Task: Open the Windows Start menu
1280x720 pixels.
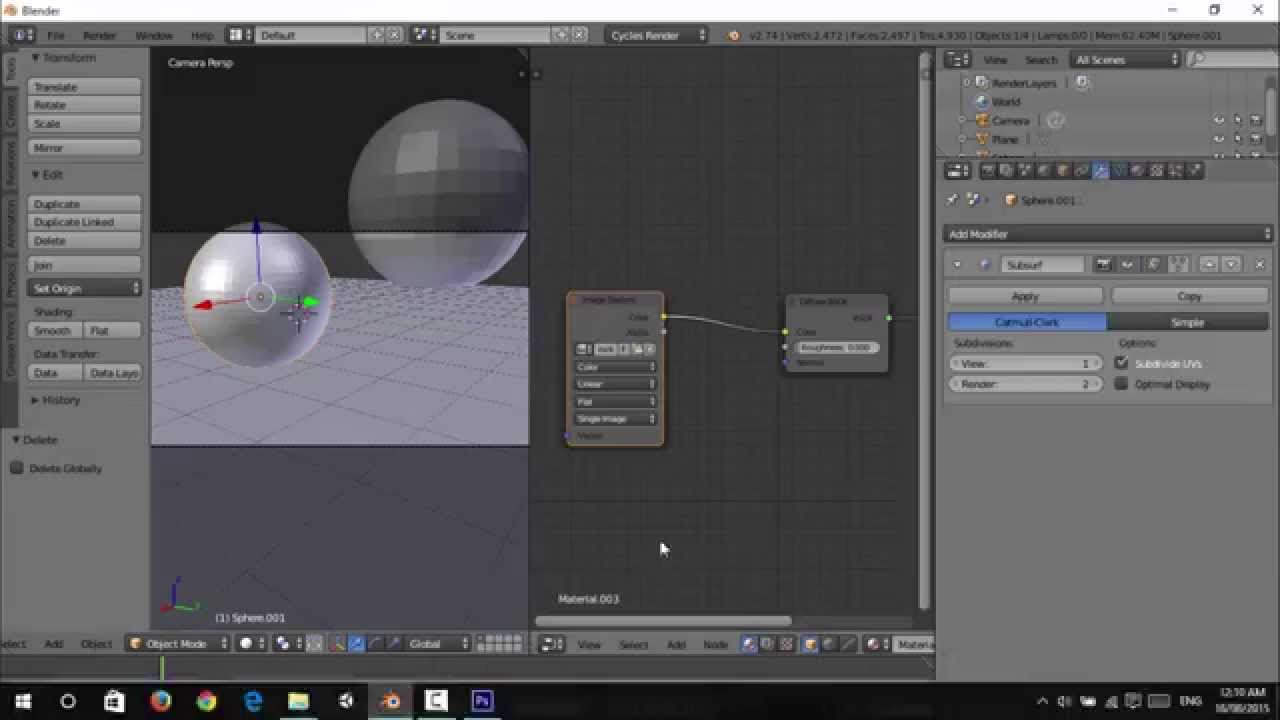Action: pyautogui.click(x=23, y=701)
